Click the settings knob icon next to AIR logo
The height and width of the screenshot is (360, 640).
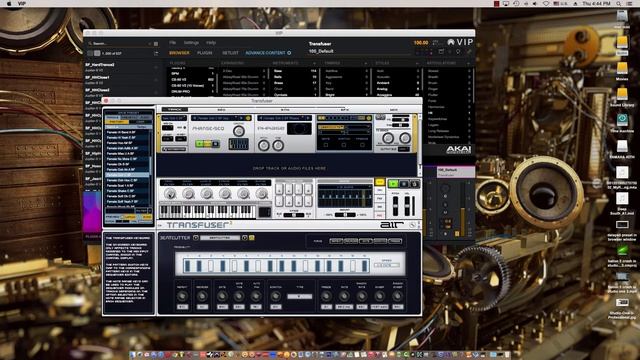click(412, 225)
